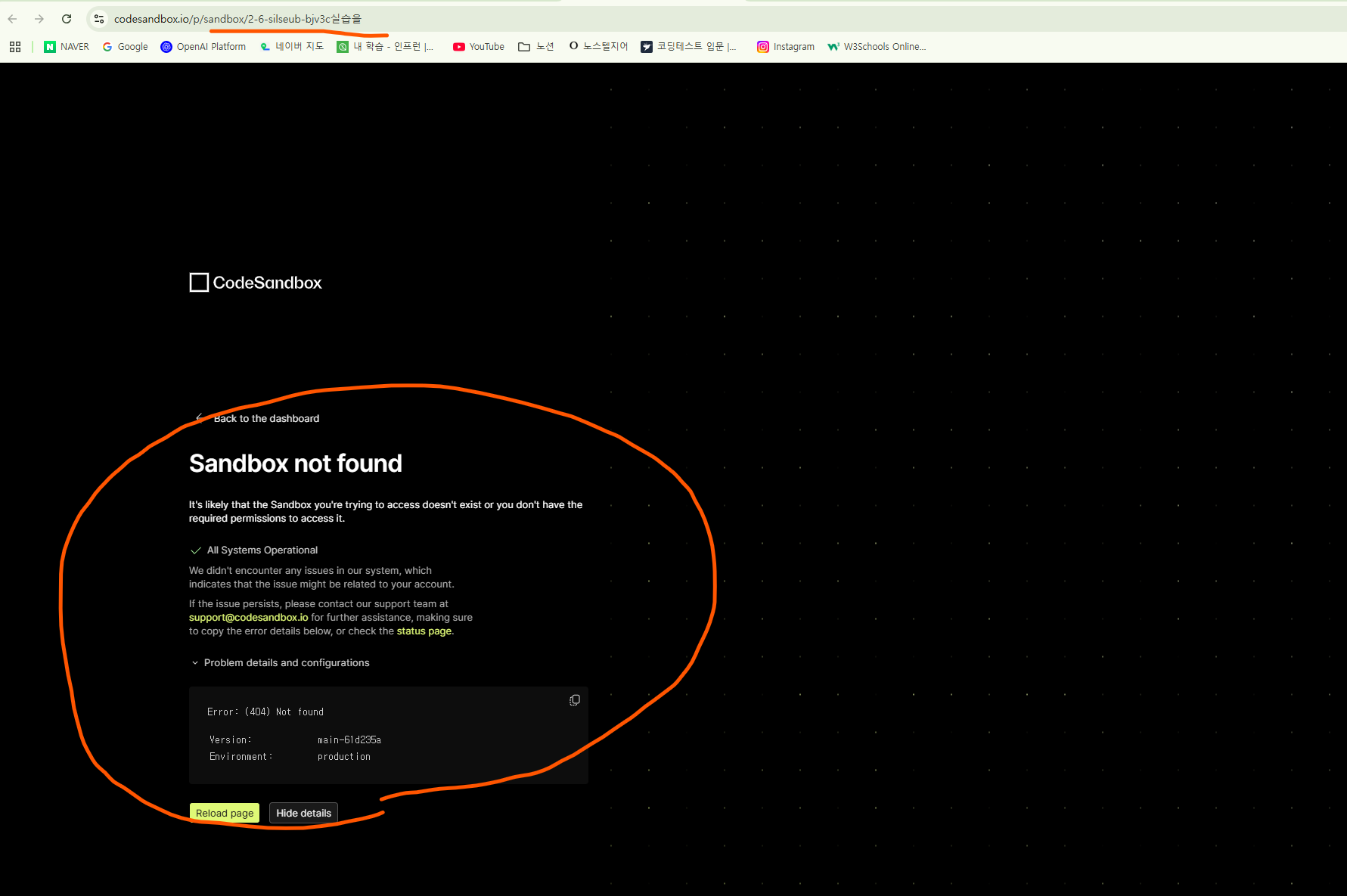Open site information icon in address bar
Screen dimensions: 1347x896
[99, 19]
